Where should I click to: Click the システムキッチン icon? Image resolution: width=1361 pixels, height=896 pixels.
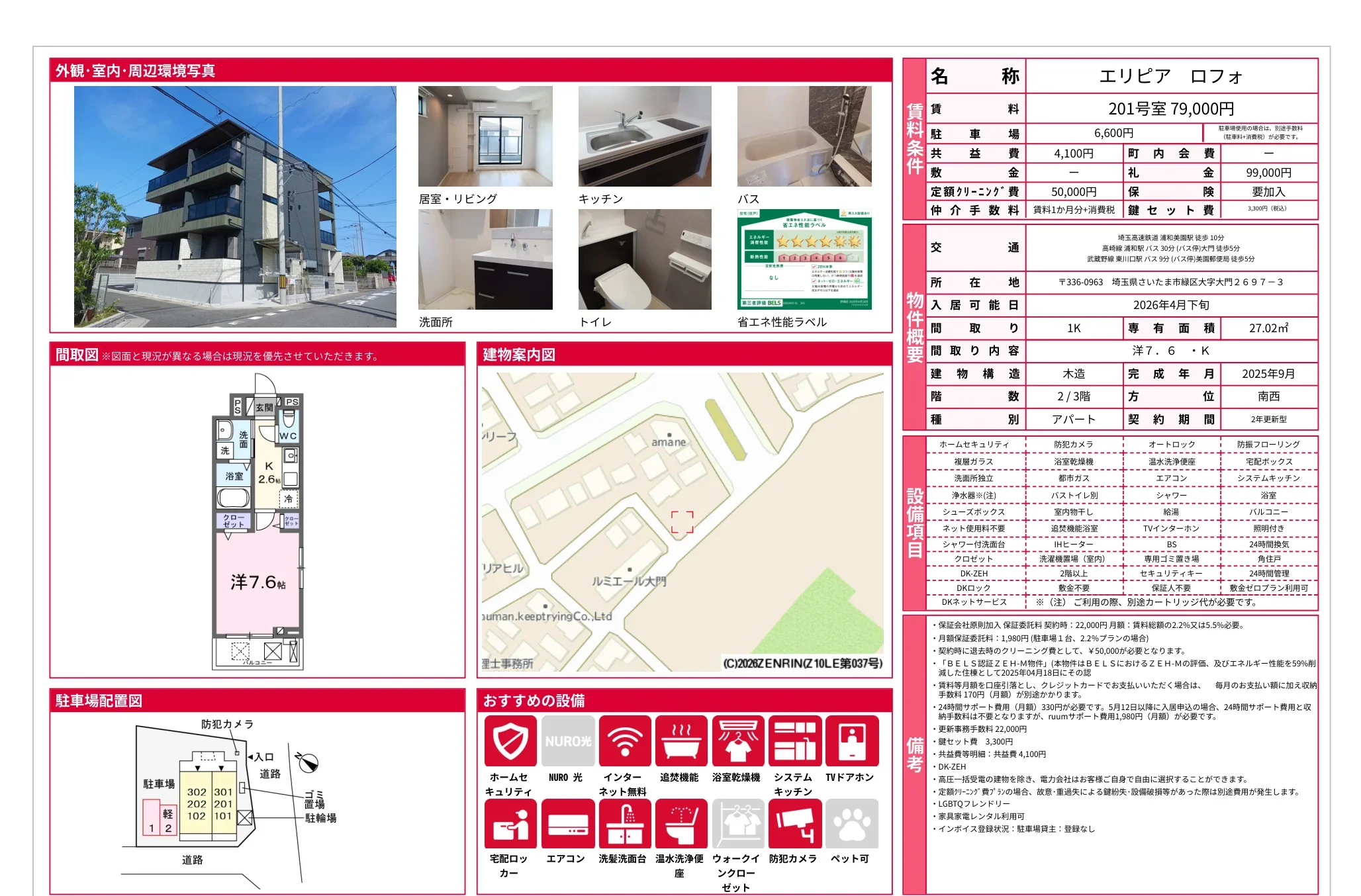pyautogui.click(x=794, y=740)
